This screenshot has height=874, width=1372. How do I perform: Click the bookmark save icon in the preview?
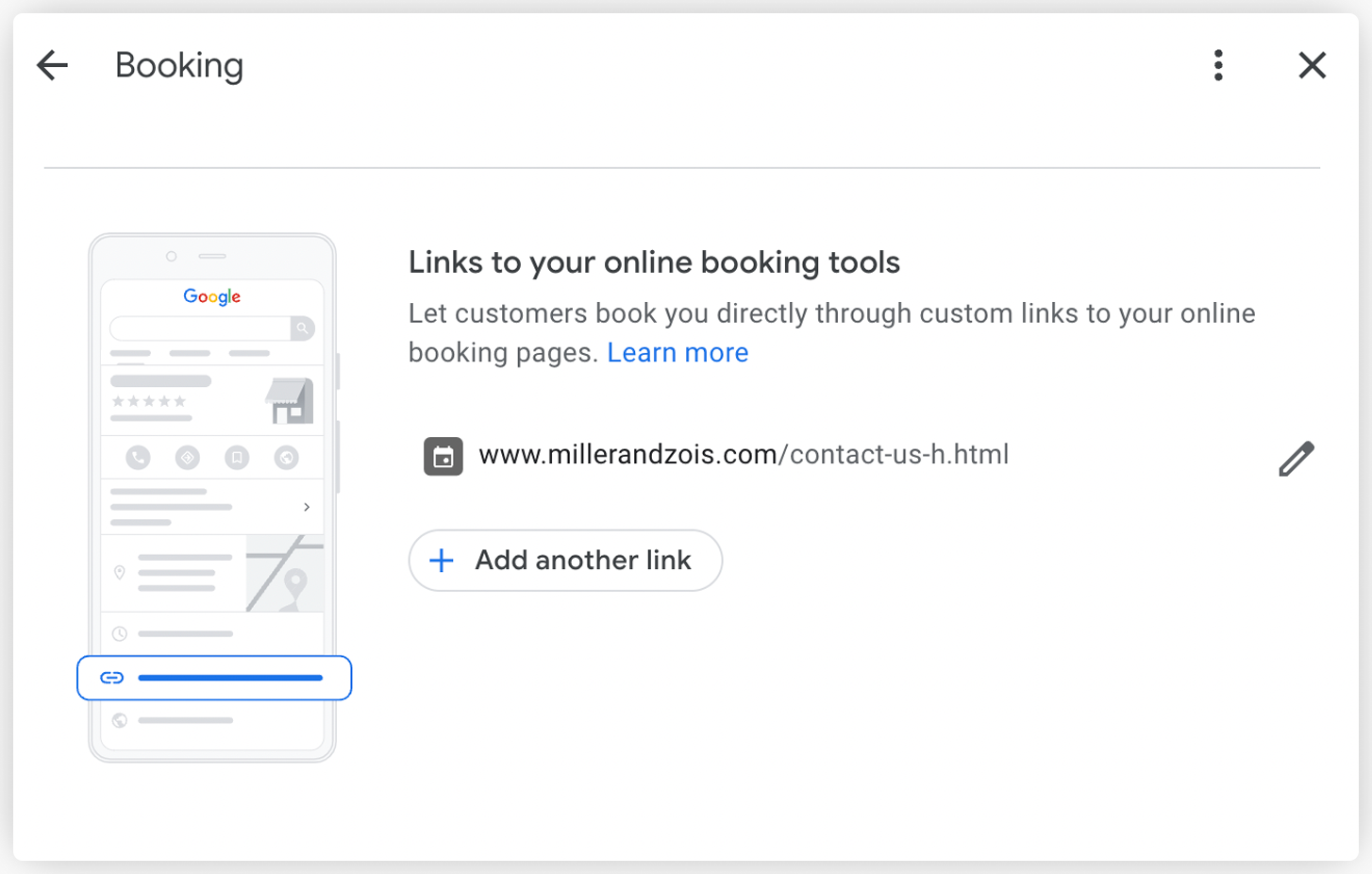click(237, 458)
